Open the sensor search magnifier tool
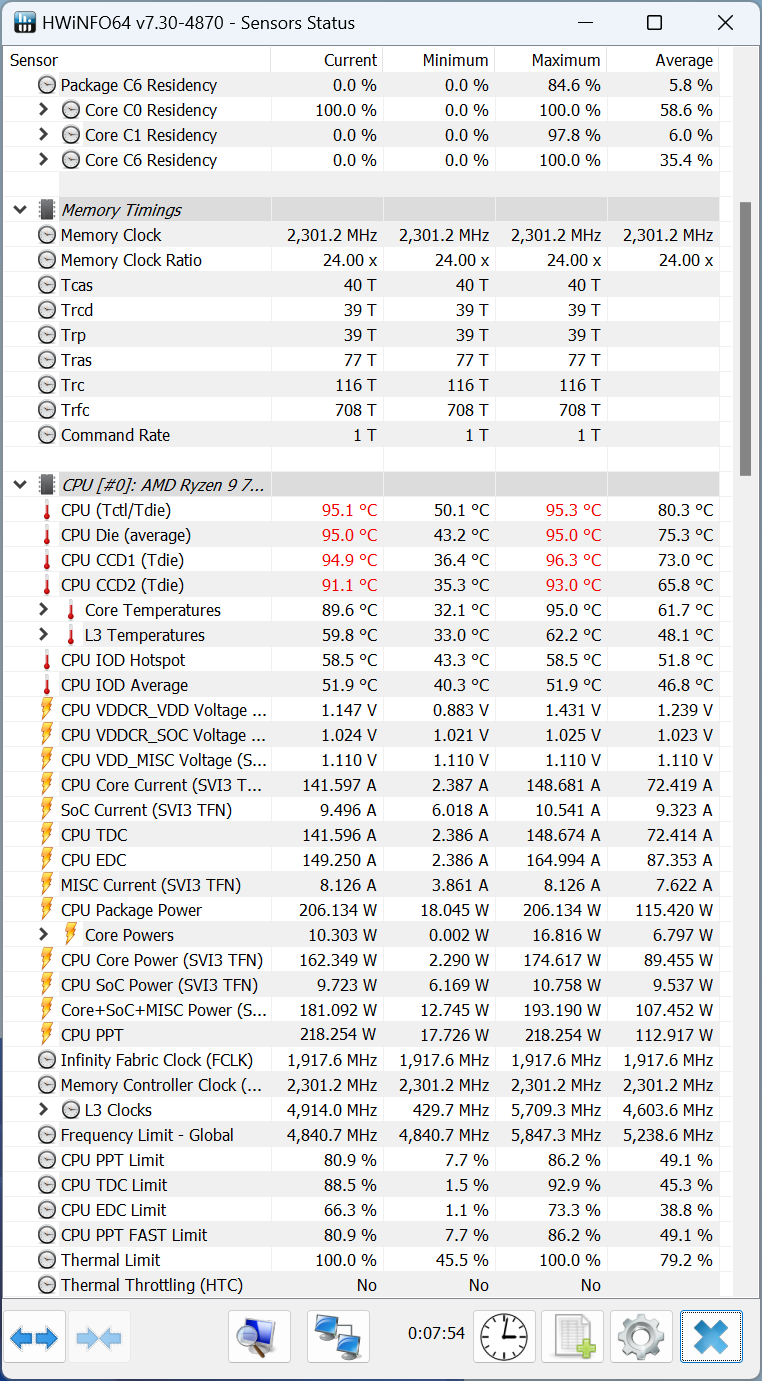Image resolution: width=762 pixels, height=1381 pixels. pos(259,1337)
